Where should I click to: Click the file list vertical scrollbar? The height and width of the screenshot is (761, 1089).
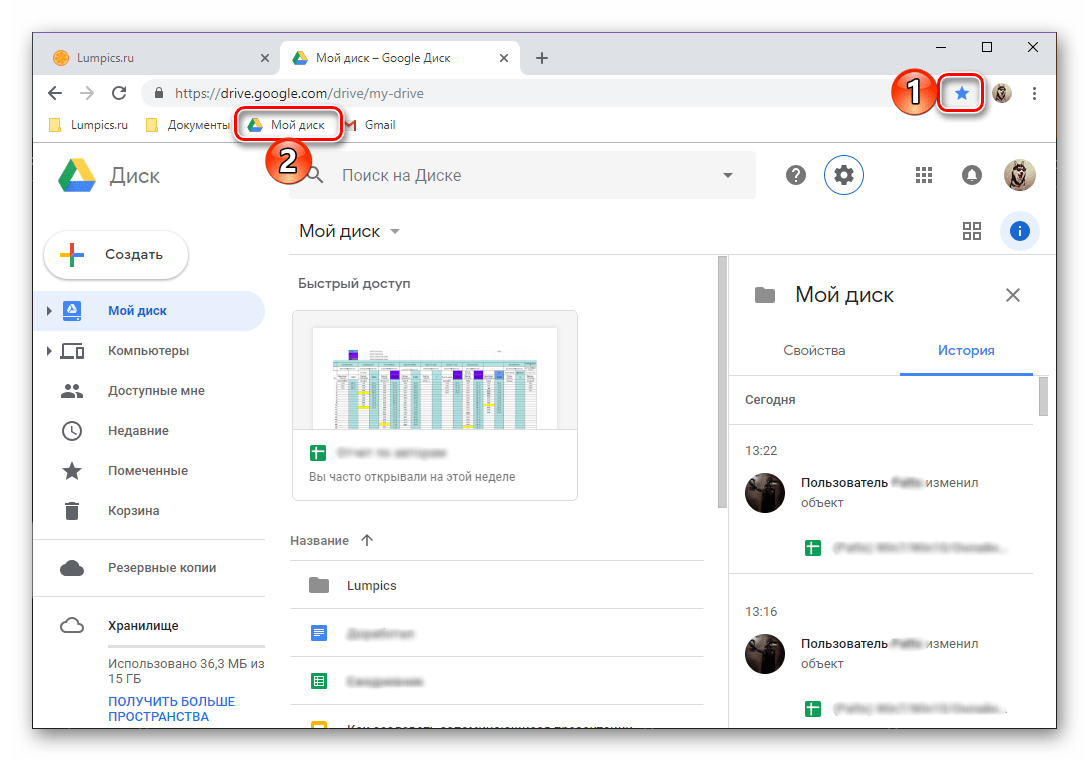point(722,382)
